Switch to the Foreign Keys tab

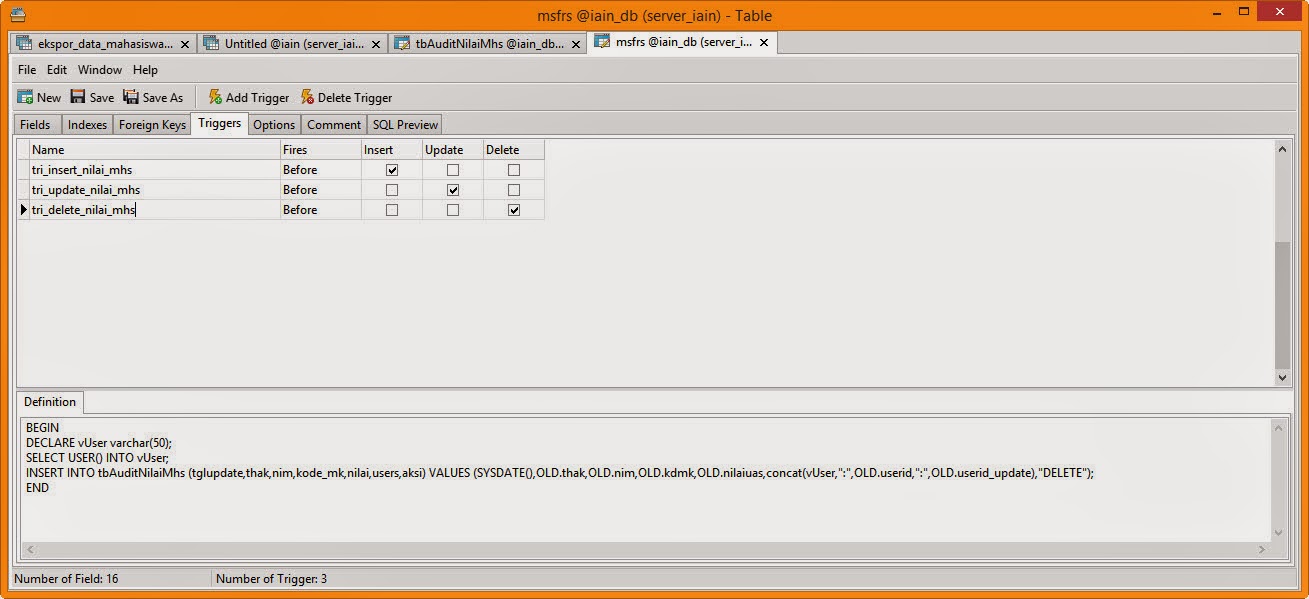(x=151, y=124)
